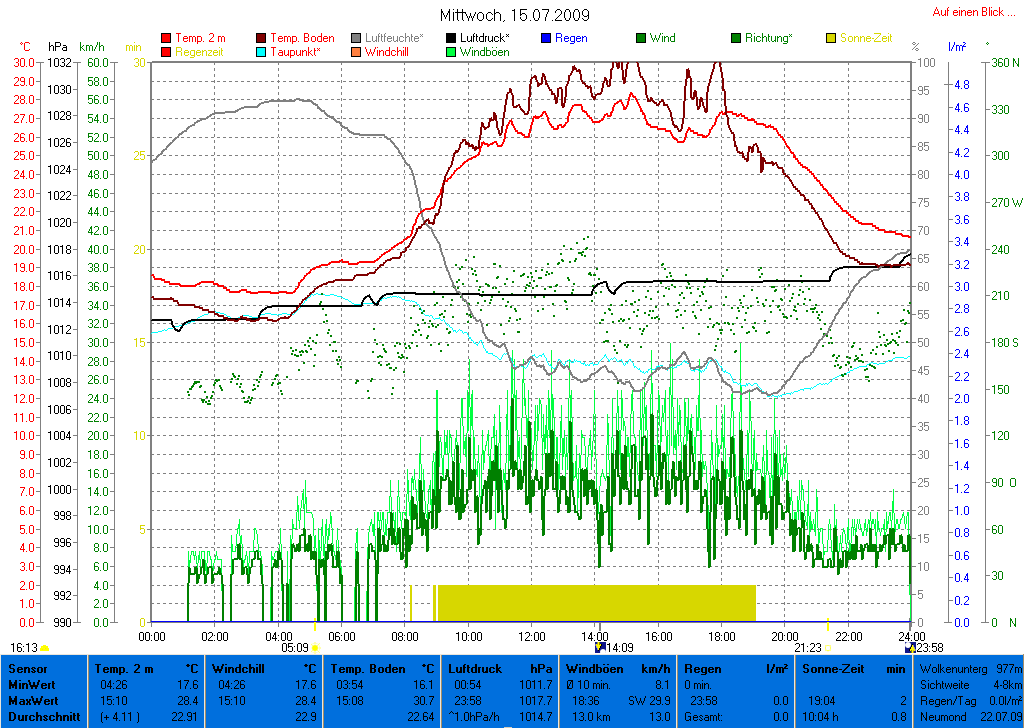The width and height of the screenshot is (1024, 728).
Task: Click the bright green Windböen legend swatch
Action: coord(452,52)
